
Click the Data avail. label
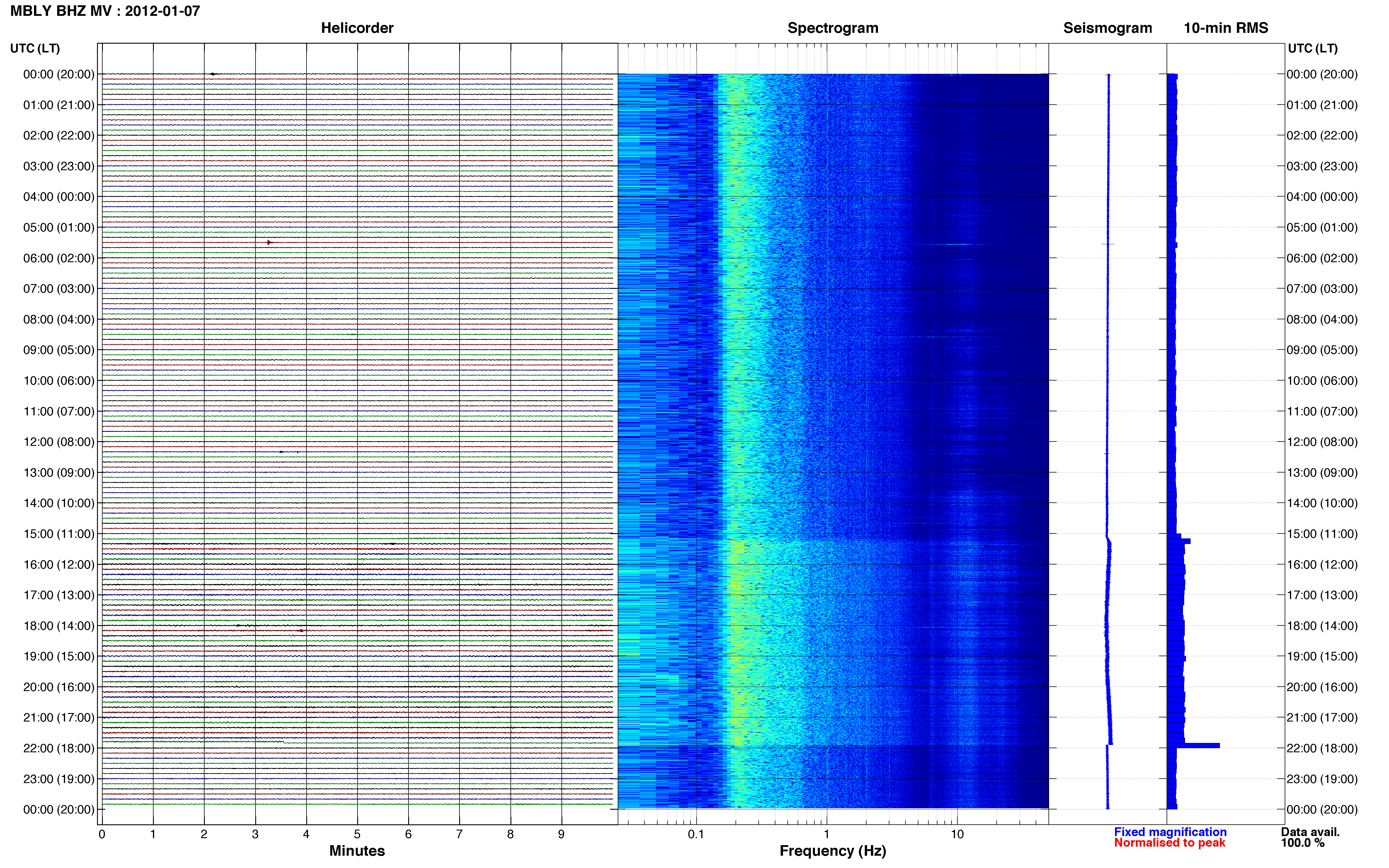click(1310, 832)
